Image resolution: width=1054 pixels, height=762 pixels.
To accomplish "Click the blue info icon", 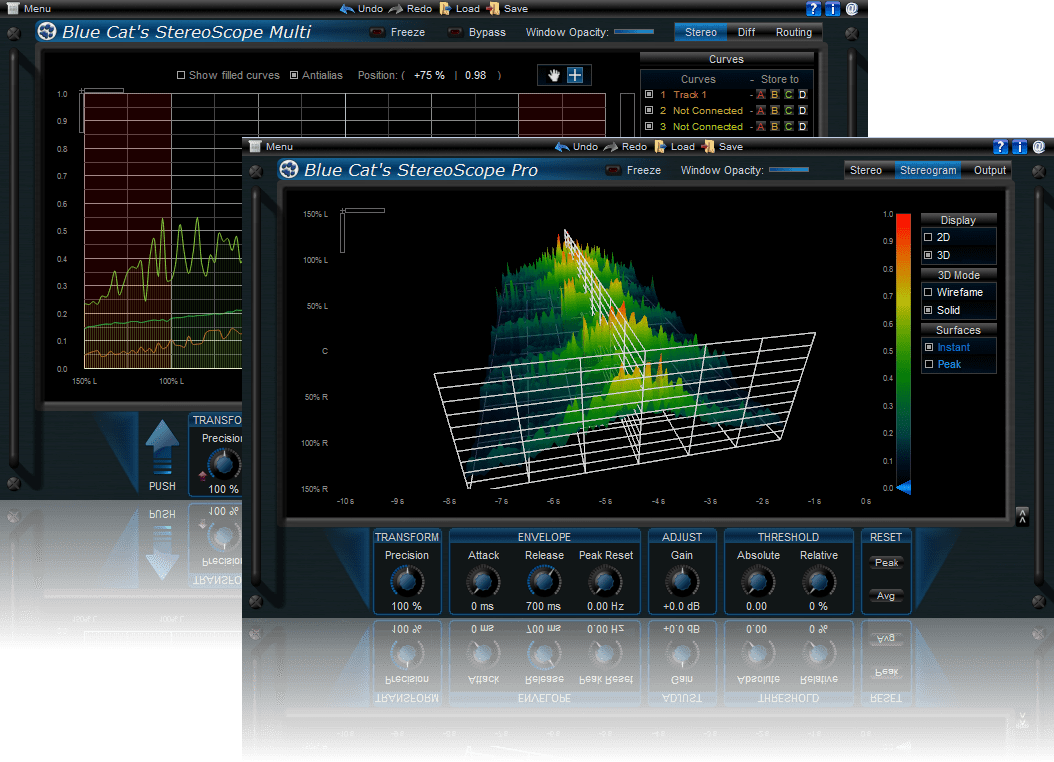I will click(x=1019, y=146).
